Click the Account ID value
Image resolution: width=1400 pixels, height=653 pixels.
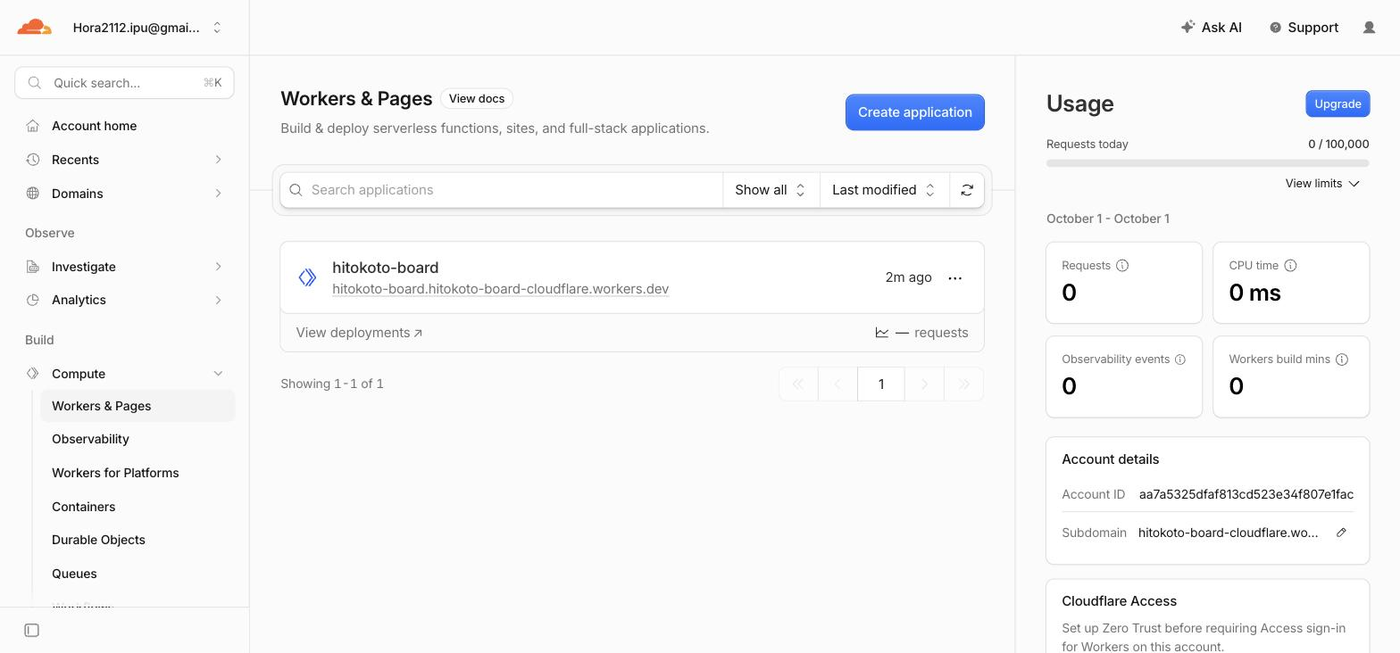click(x=1246, y=494)
